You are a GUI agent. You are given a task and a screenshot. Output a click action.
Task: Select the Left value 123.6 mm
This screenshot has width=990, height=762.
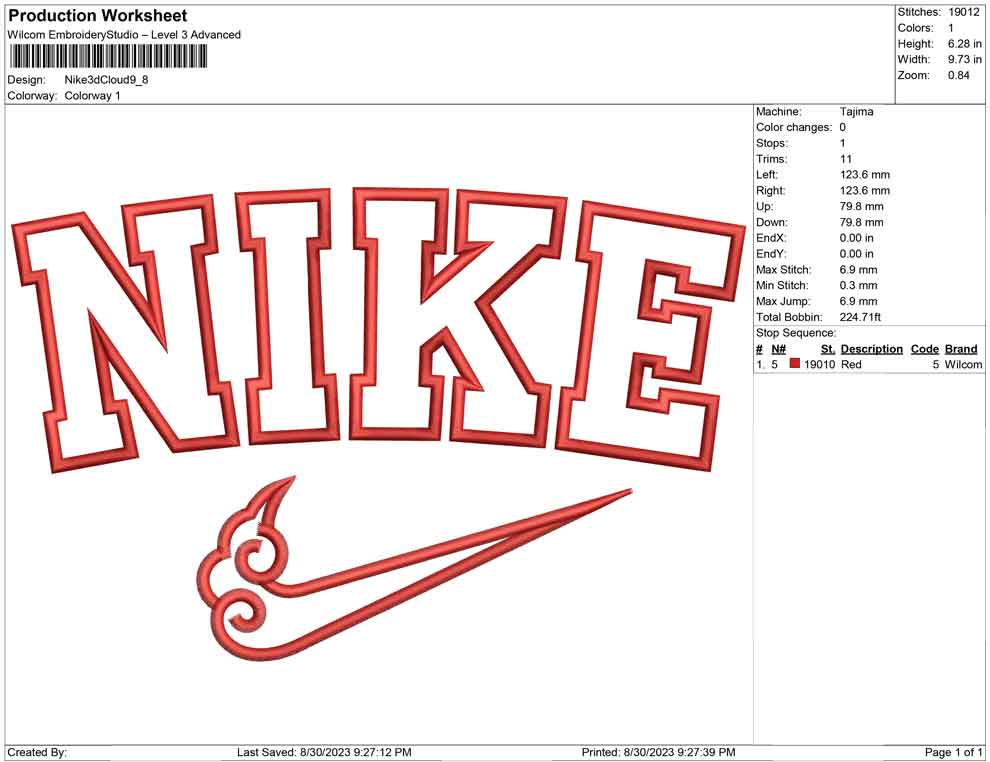[x=864, y=175]
